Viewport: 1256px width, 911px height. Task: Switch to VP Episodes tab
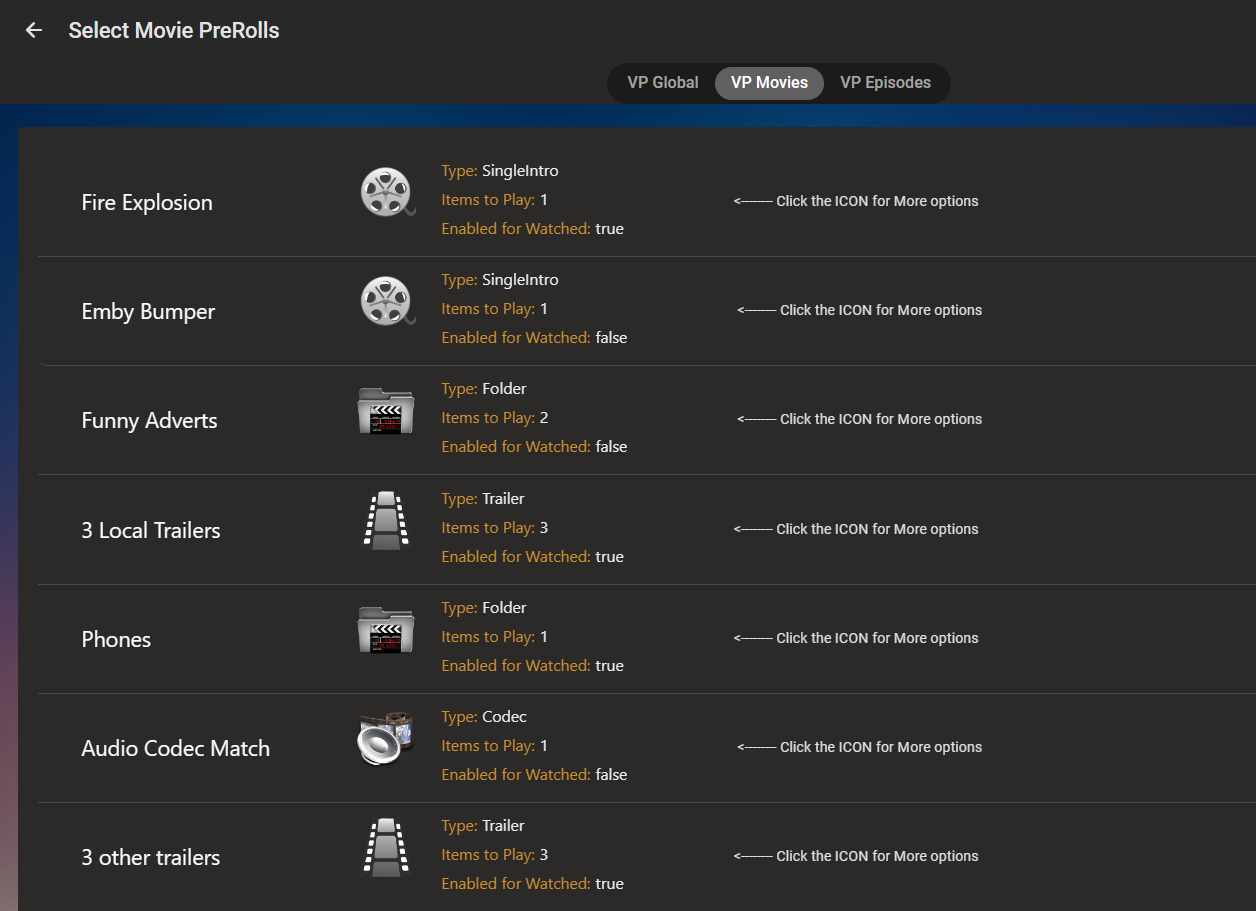(885, 83)
